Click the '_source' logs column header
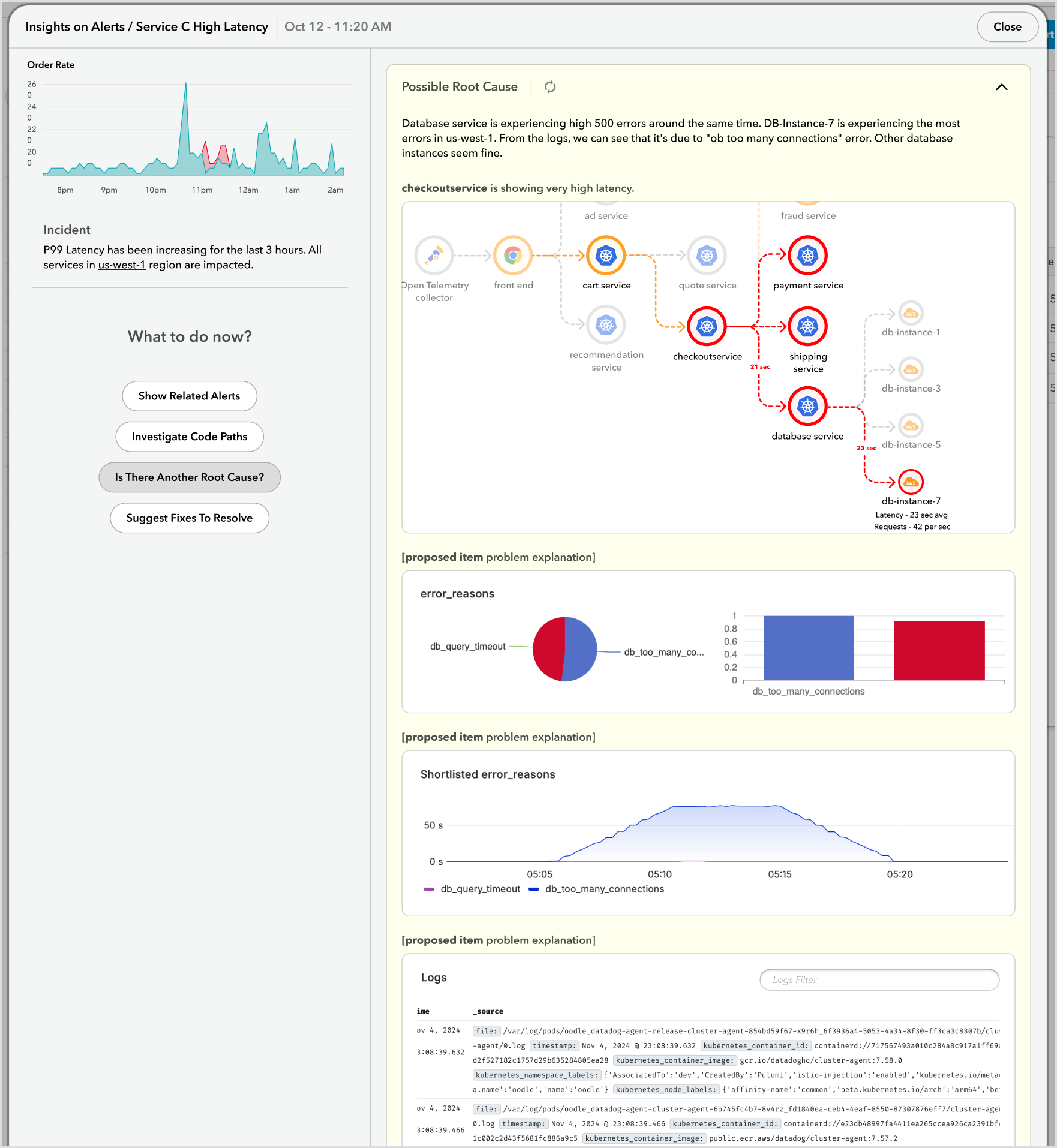The height and width of the screenshot is (1148, 1057). click(488, 1011)
